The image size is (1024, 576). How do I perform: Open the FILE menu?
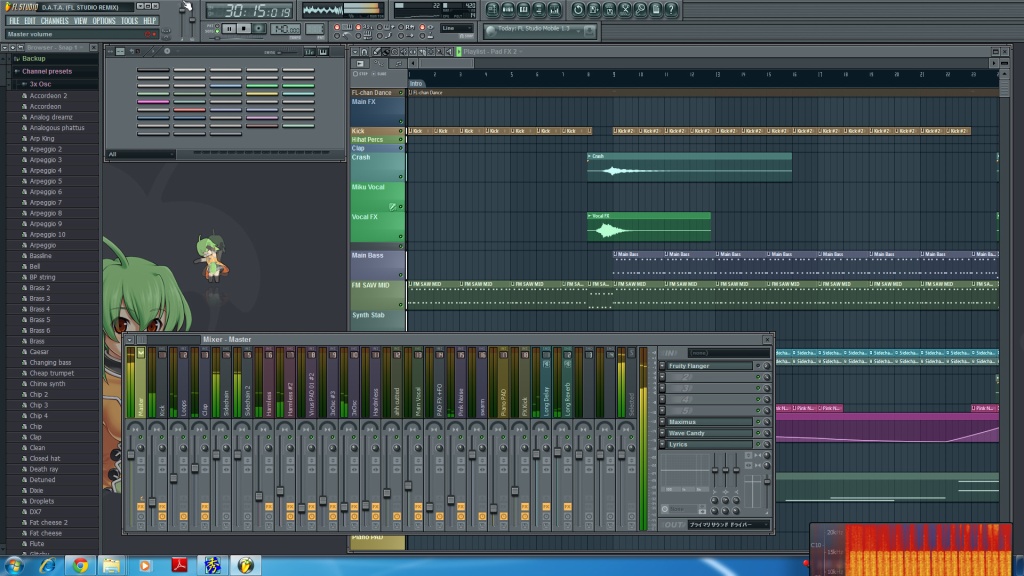coord(14,21)
